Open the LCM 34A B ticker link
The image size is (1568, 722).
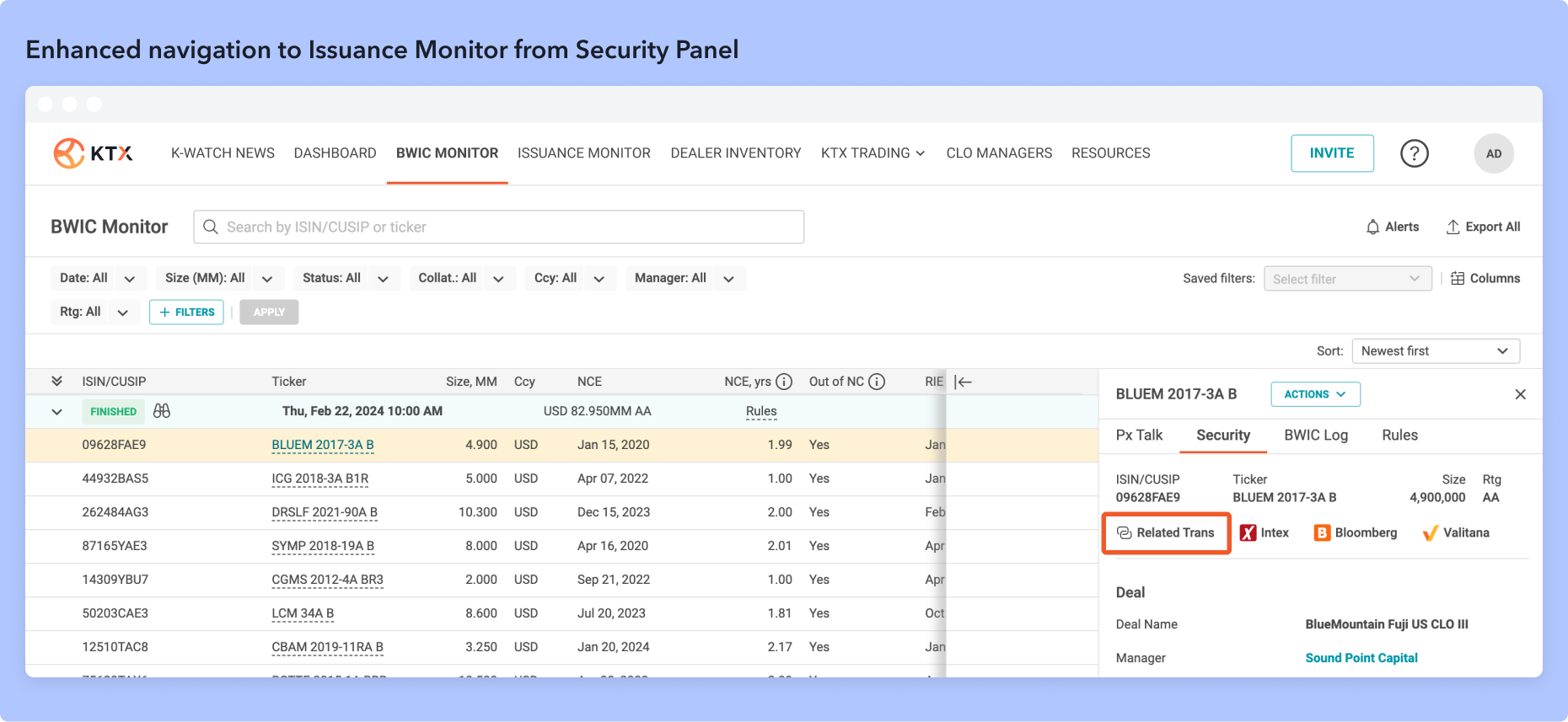click(303, 613)
